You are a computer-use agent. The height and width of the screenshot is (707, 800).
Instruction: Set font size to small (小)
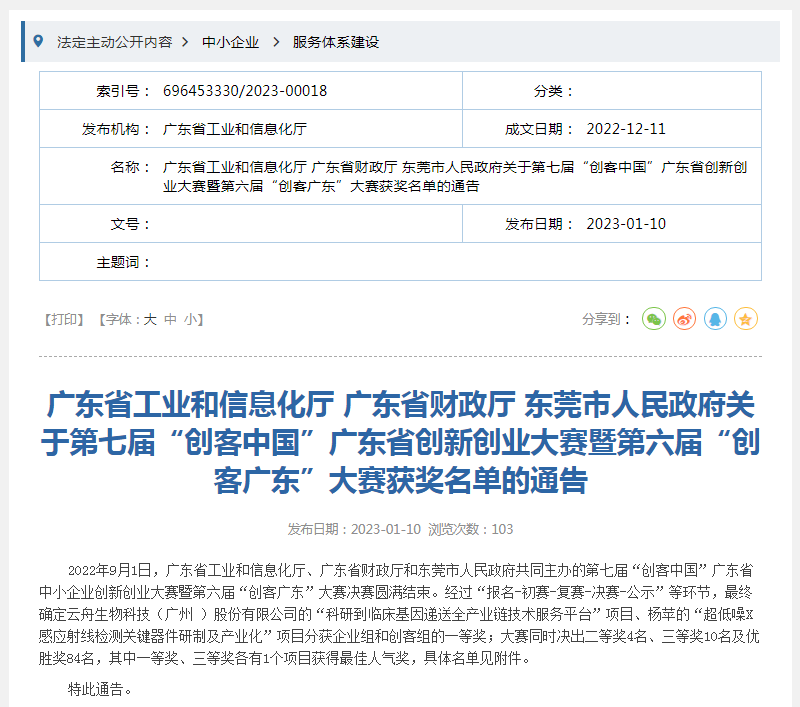[x=190, y=319]
